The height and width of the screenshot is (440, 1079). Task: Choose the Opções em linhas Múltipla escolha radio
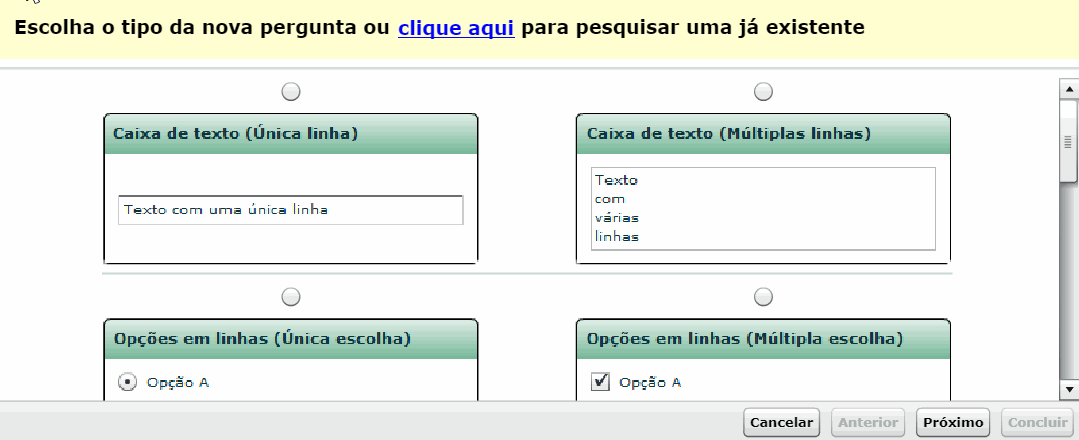click(x=763, y=297)
